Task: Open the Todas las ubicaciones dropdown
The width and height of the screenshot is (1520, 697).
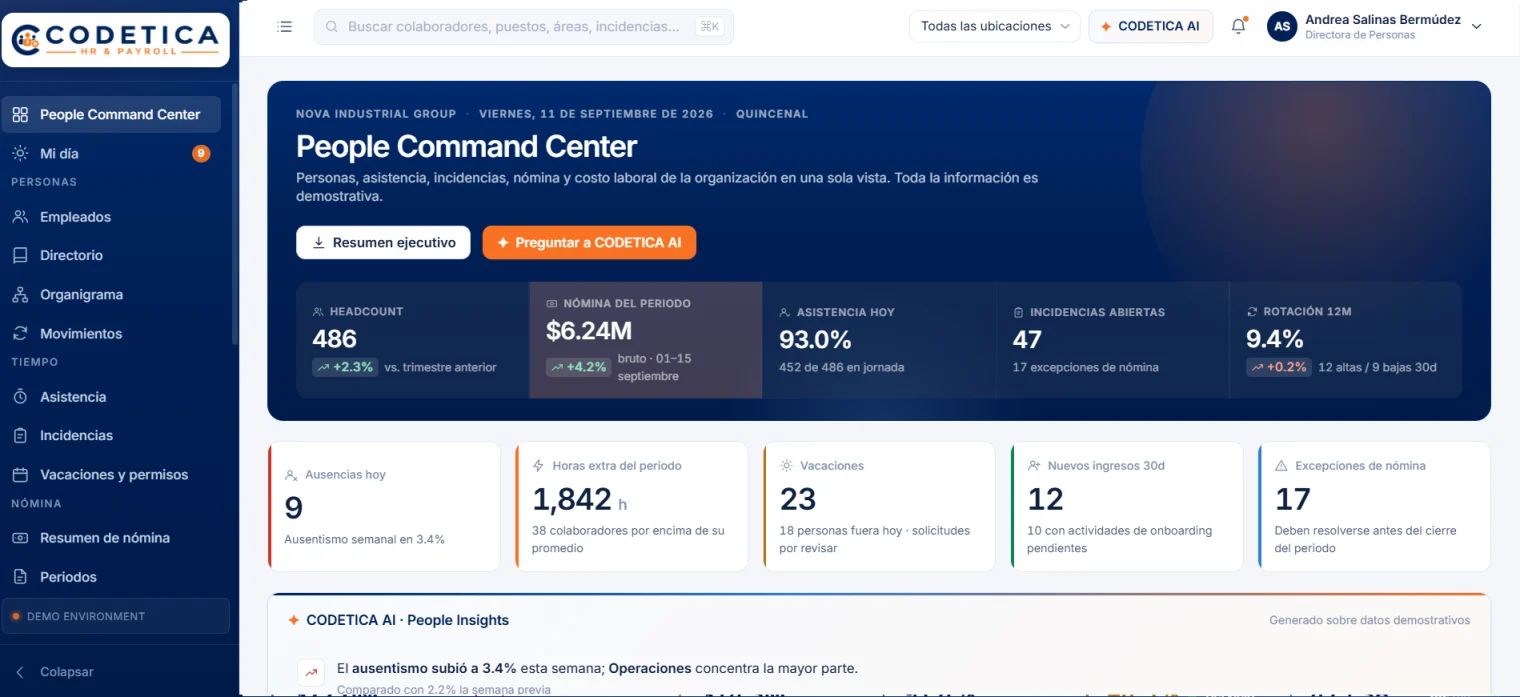Action: [x=994, y=27]
